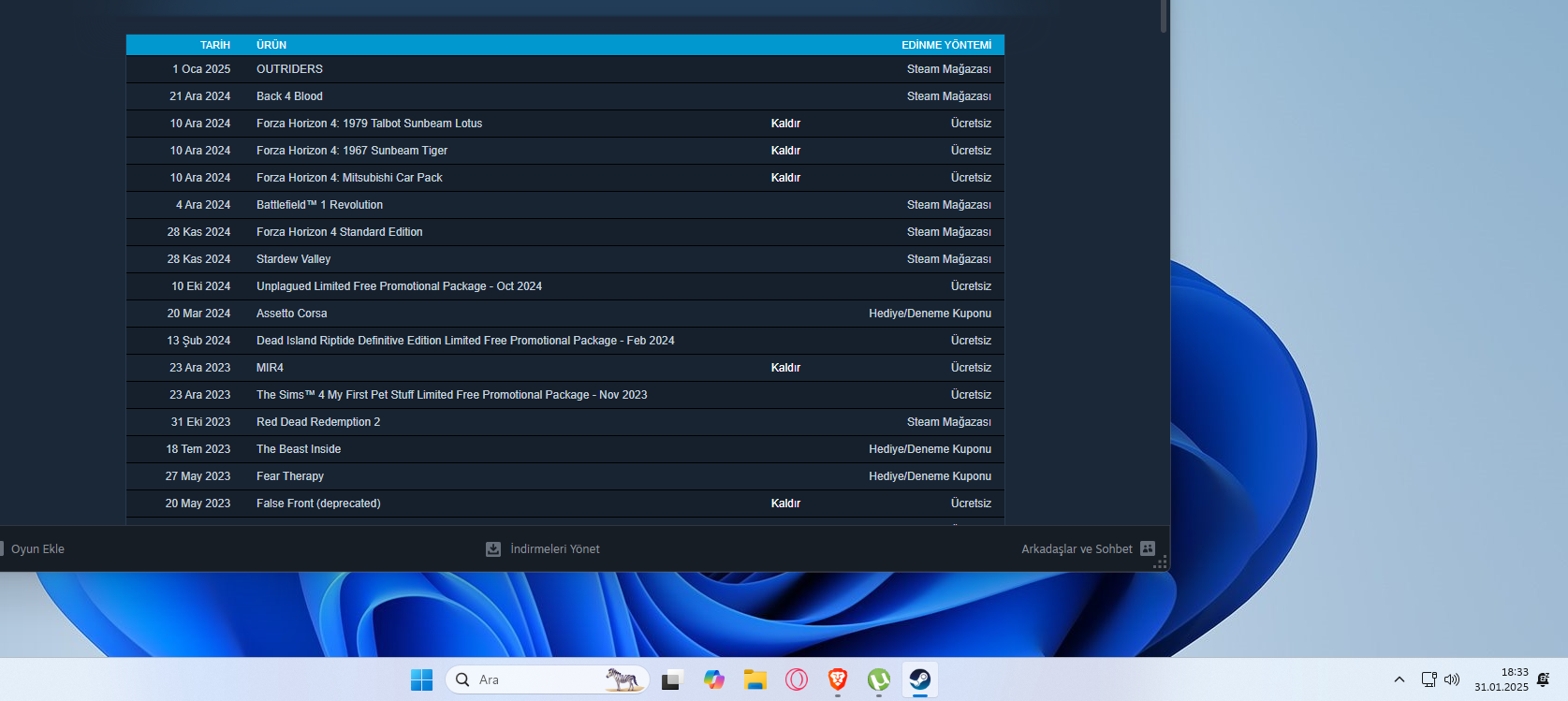Click the EDİNME YÖNTEMİ column header
The height and width of the screenshot is (701, 1568).
pyautogui.click(x=946, y=45)
